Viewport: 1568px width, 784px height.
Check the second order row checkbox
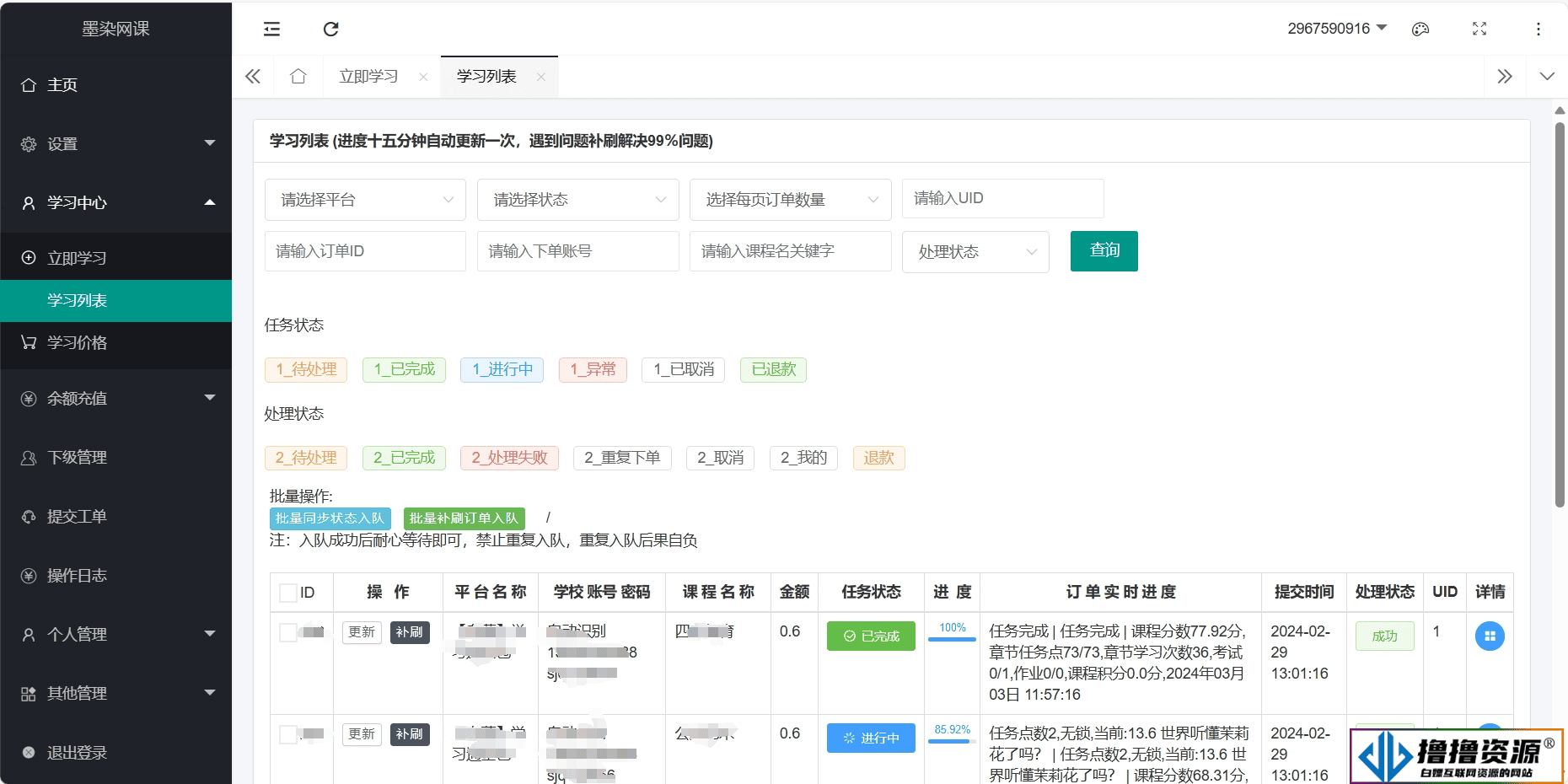tap(288, 734)
